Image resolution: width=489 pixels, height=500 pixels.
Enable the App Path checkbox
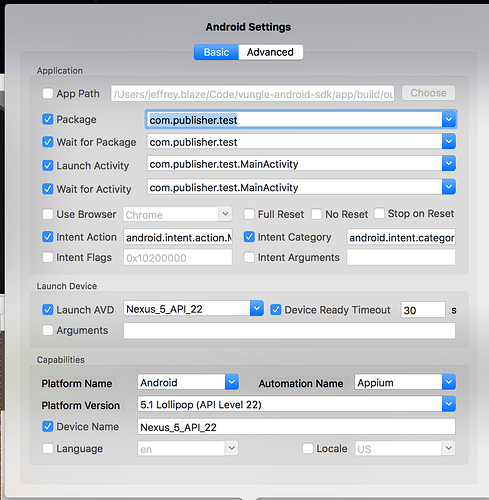(x=48, y=93)
